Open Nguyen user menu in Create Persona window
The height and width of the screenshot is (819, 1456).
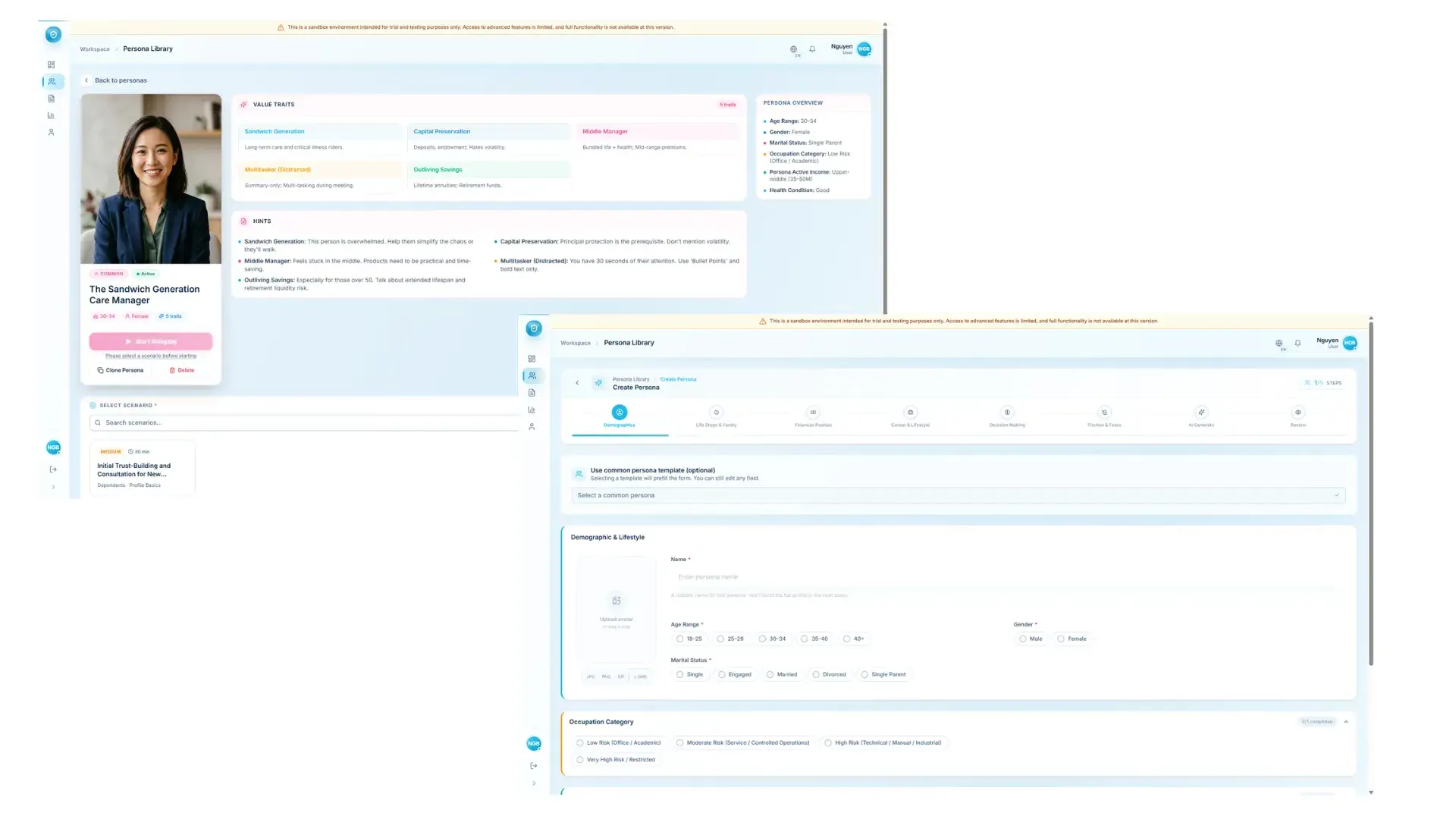click(x=1335, y=344)
